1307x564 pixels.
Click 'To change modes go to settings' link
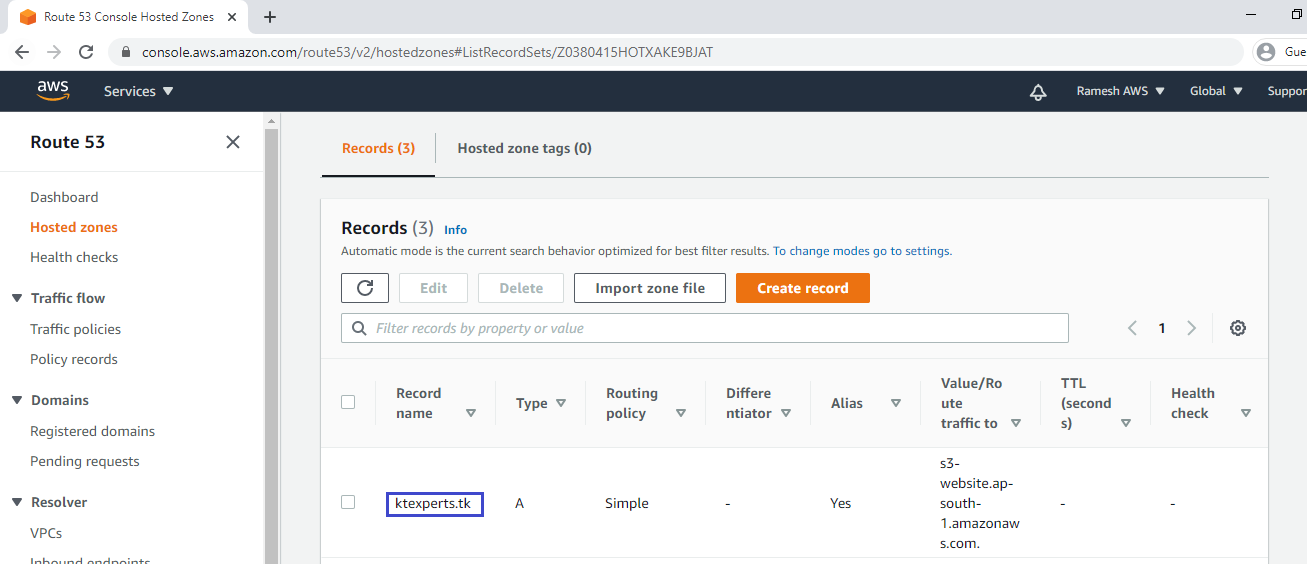click(x=862, y=251)
